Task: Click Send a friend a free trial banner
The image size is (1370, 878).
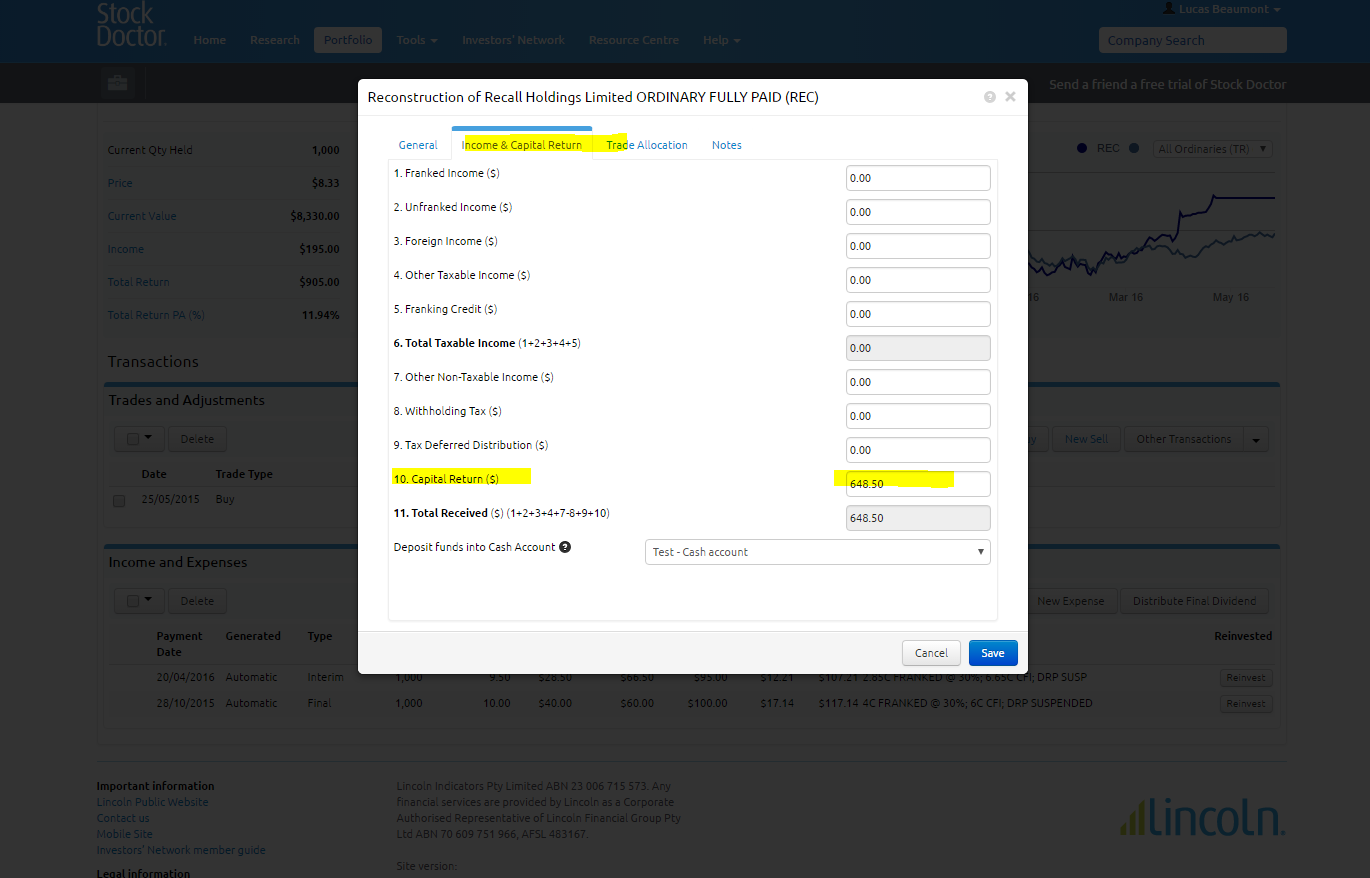Action: [x=1168, y=84]
